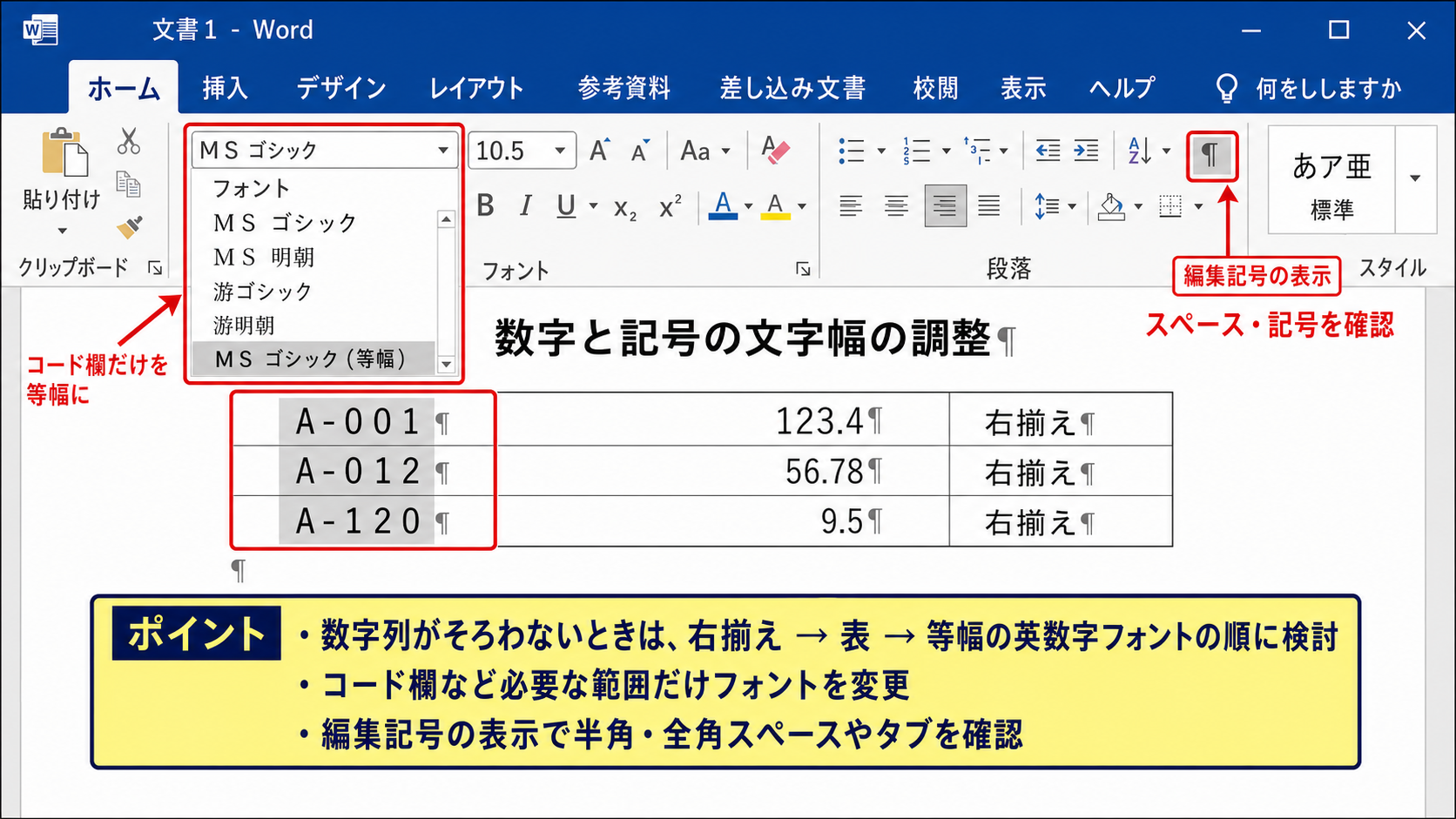Increase paragraph indent

click(x=1086, y=151)
